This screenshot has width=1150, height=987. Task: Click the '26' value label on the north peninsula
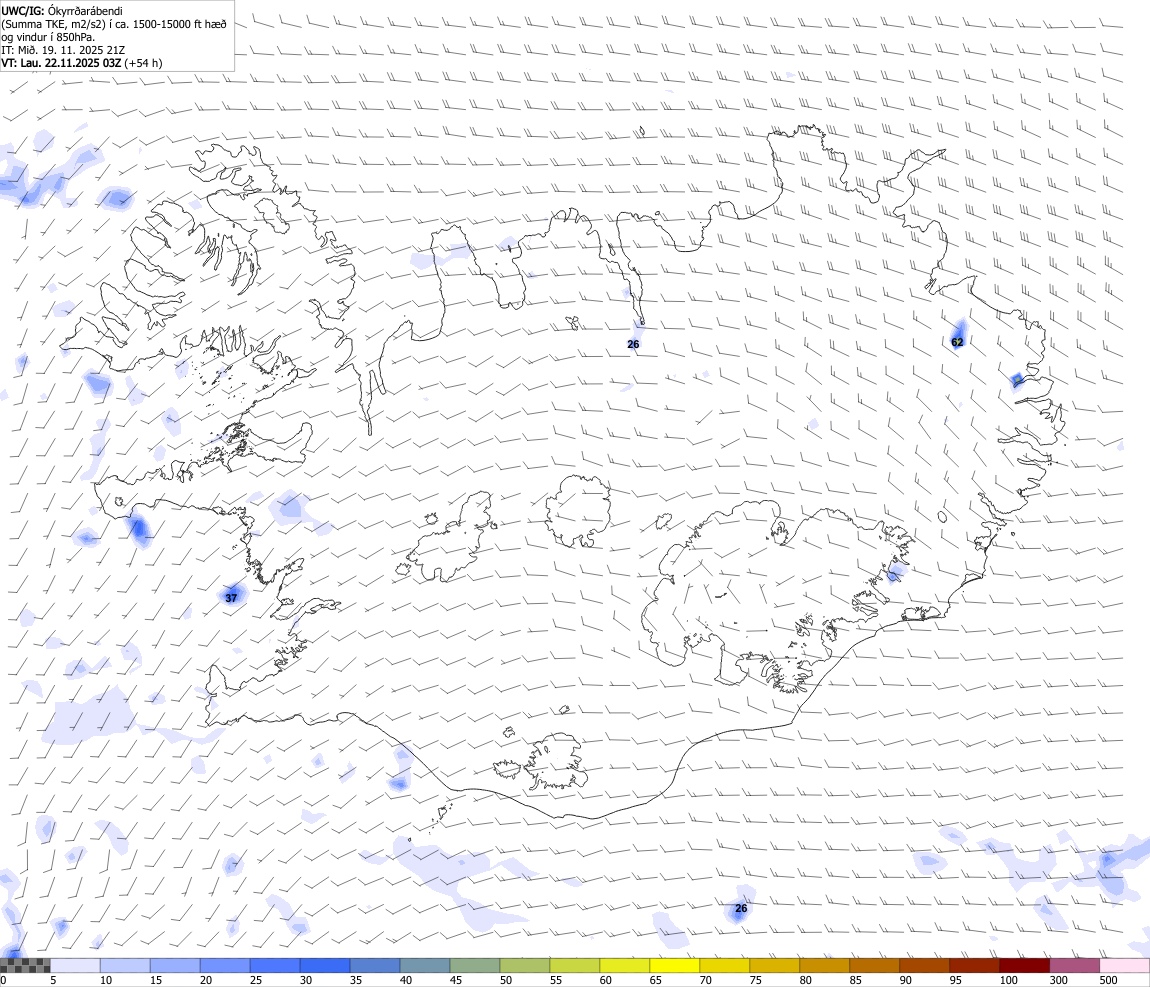point(633,345)
